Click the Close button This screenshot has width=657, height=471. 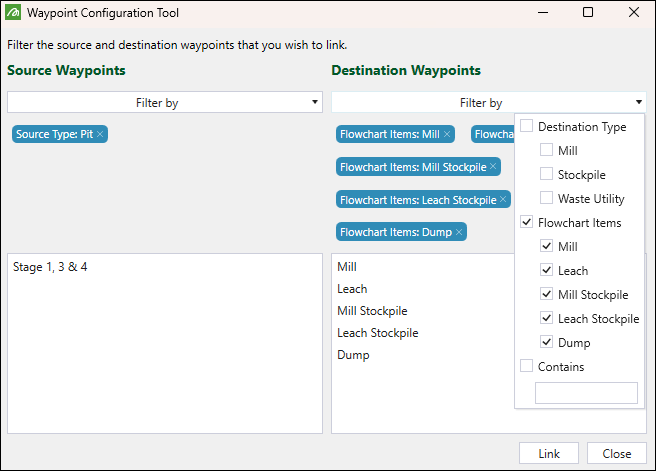(x=617, y=454)
